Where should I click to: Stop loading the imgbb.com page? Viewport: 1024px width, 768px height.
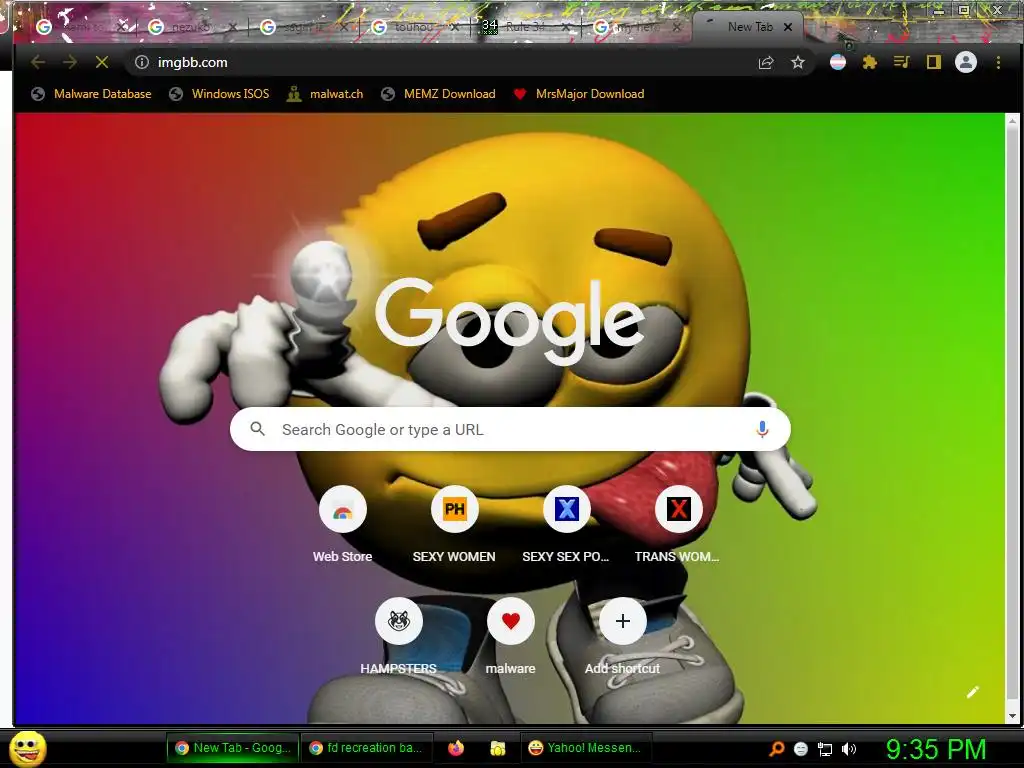coord(102,62)
